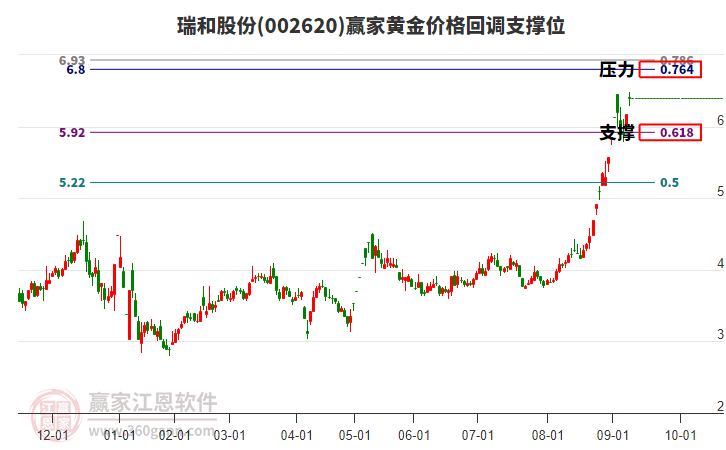The height and width of the screenshot is (450, 726).
Task: Click the right axis value 5
Action: click(x=720, y=192)
